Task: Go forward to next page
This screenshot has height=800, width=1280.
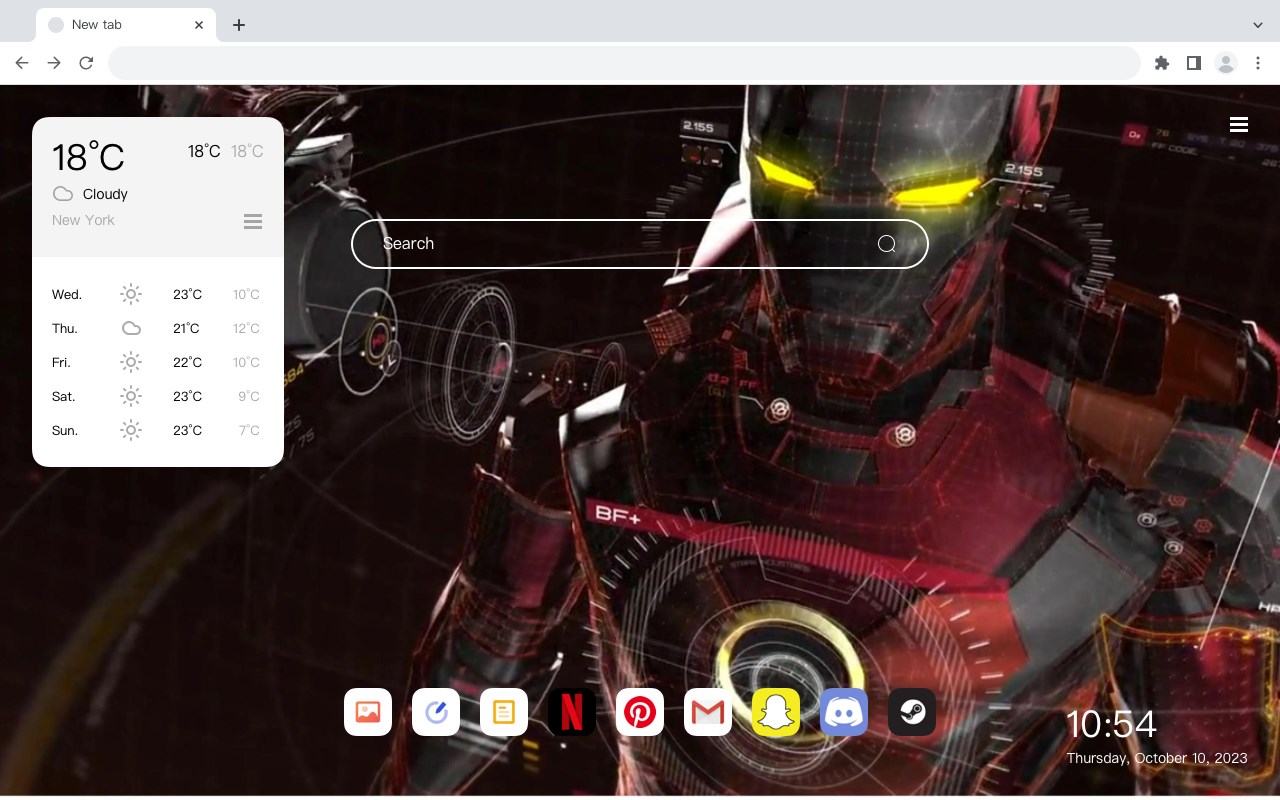Action: pyautogui.click(x=54, y=63)
